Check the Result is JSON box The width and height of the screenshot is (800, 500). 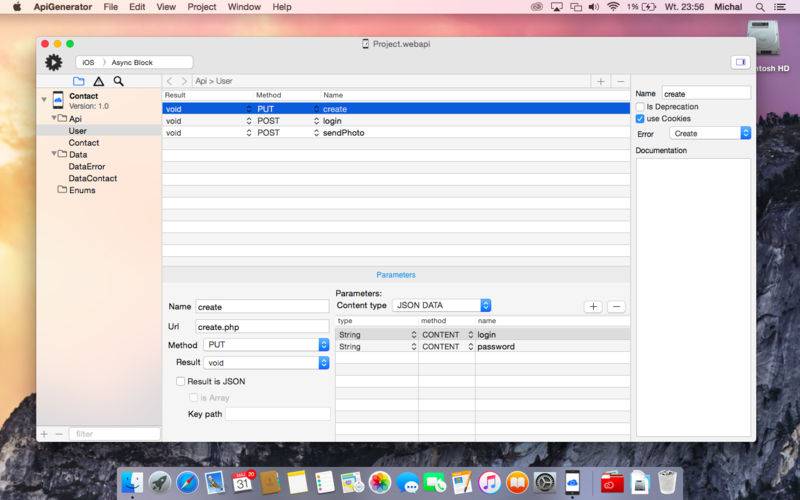(180, 381)
